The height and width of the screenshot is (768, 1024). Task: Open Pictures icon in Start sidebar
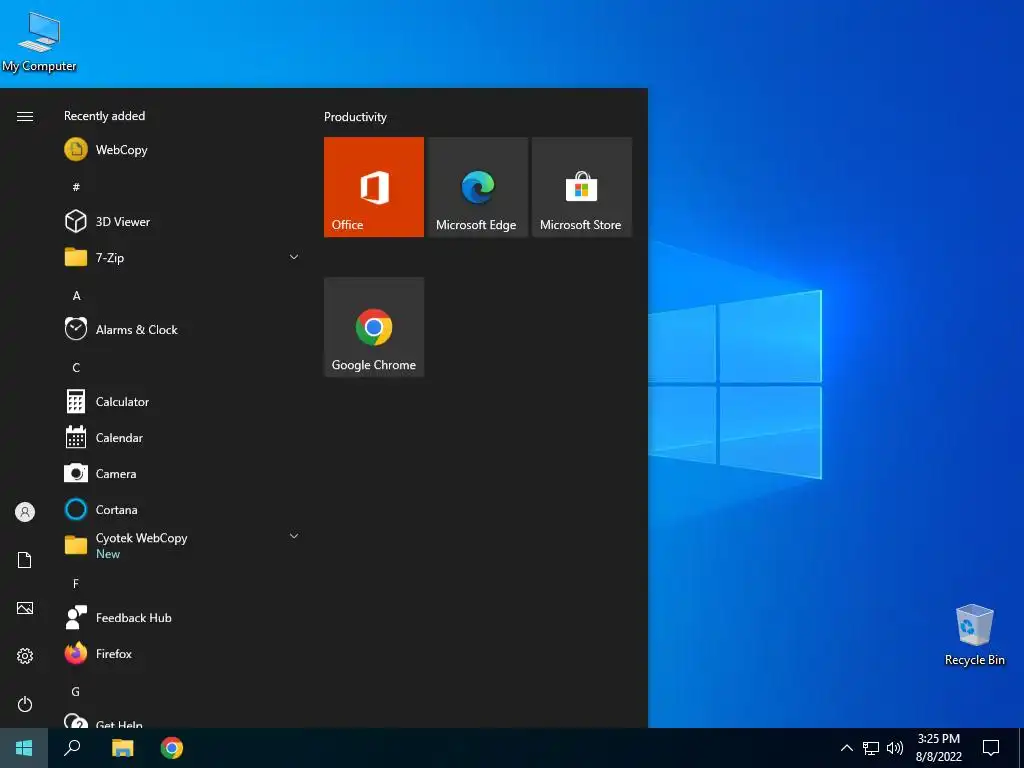[25, 608]
